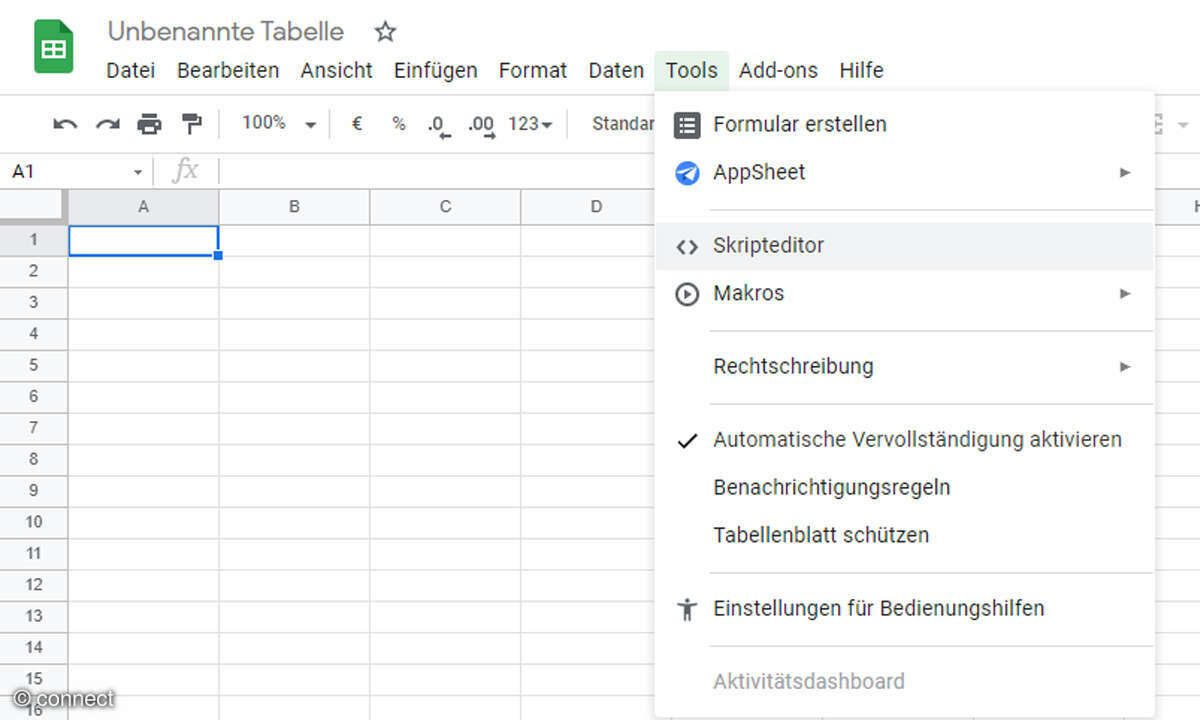Open the Daten menu
The image size is (1200, 720).
(x=616, y=70)
